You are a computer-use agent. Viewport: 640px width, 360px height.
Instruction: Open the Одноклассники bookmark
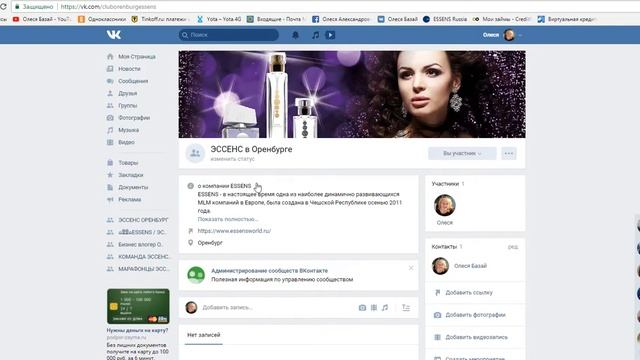point(102,19)
